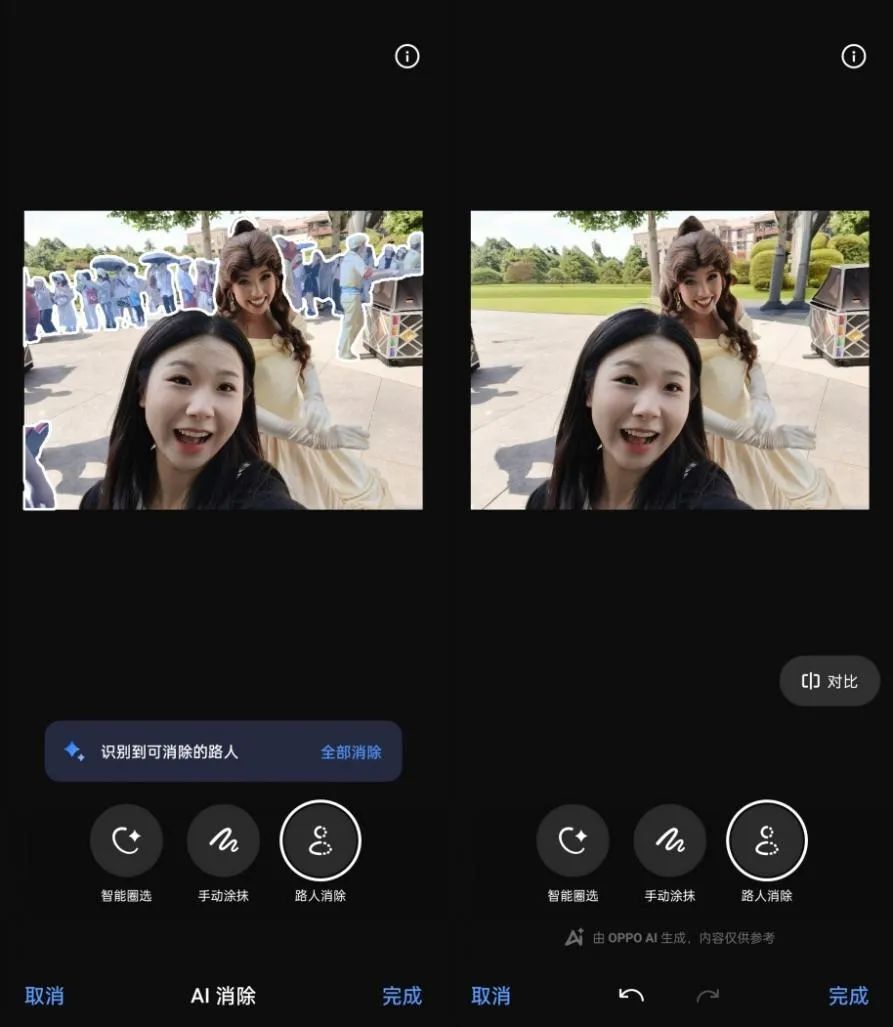
Task: Select 手动涂抹 tool on right screen
Action: coord(670,840)
